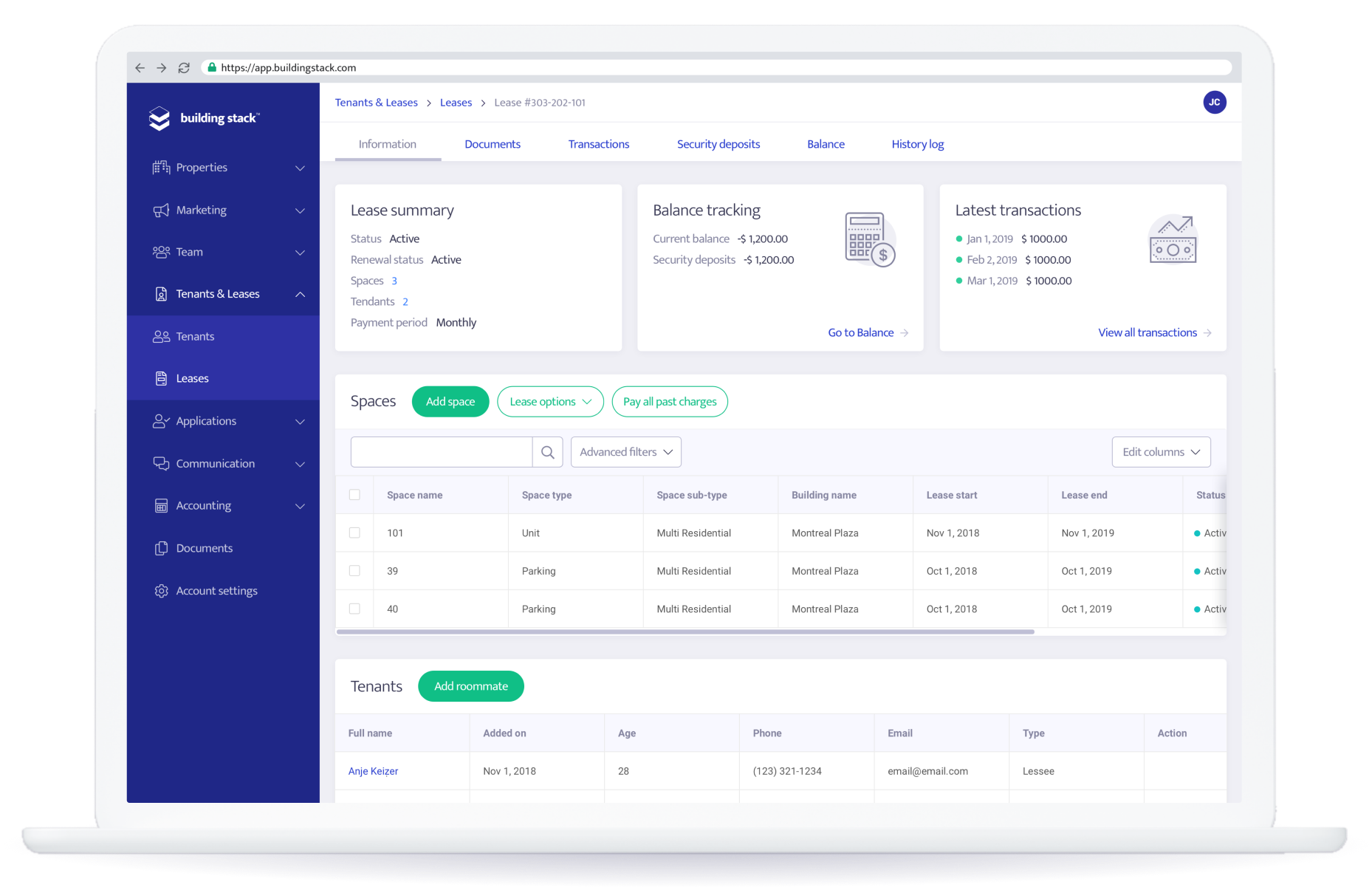Click the Account settings gear icon
The width and height of the screenshot is (1372, 890).
coord(160,590)
